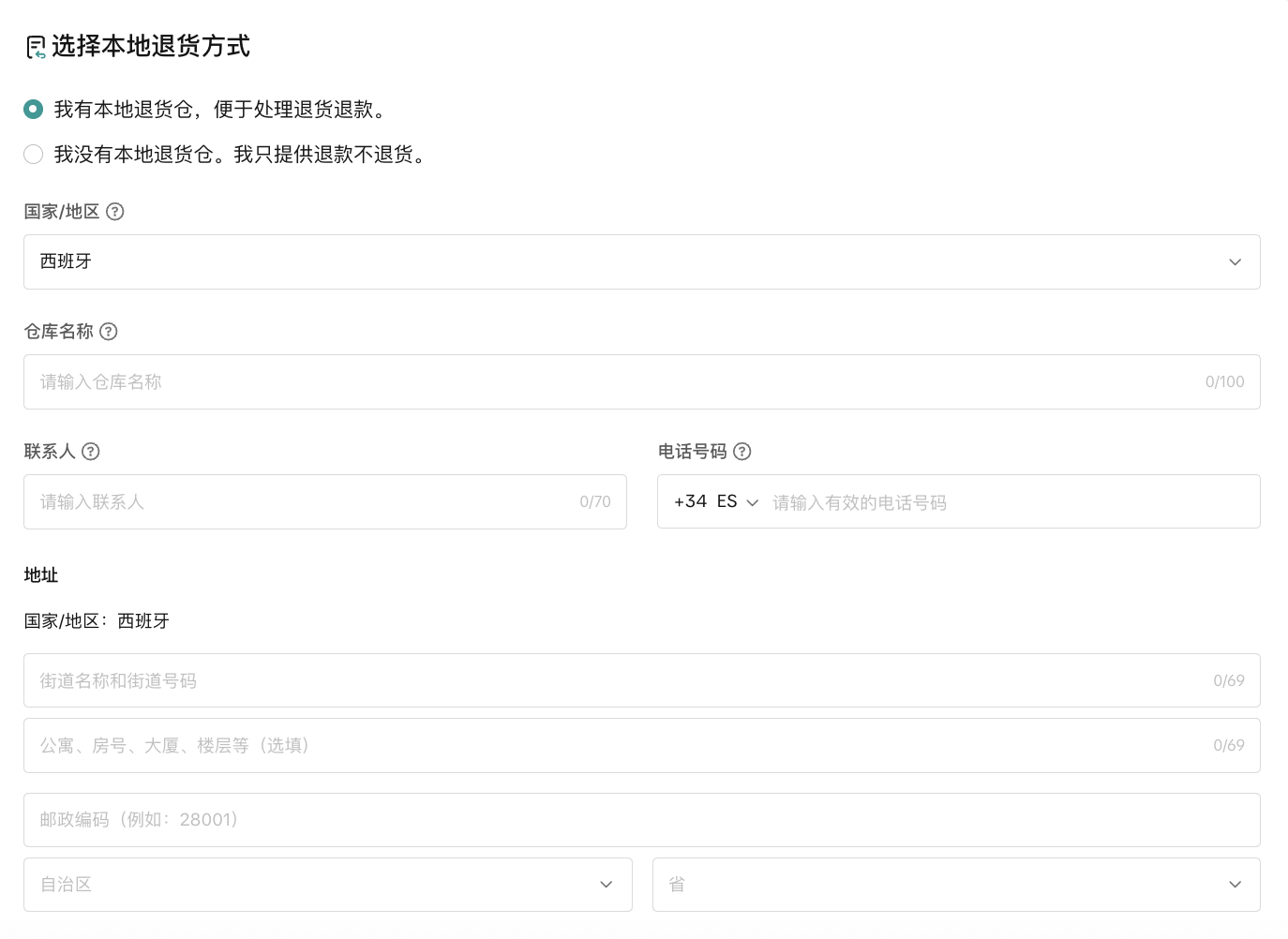Click the 联系人 input field
The image size is (1288, 939).
pos(300,502)
